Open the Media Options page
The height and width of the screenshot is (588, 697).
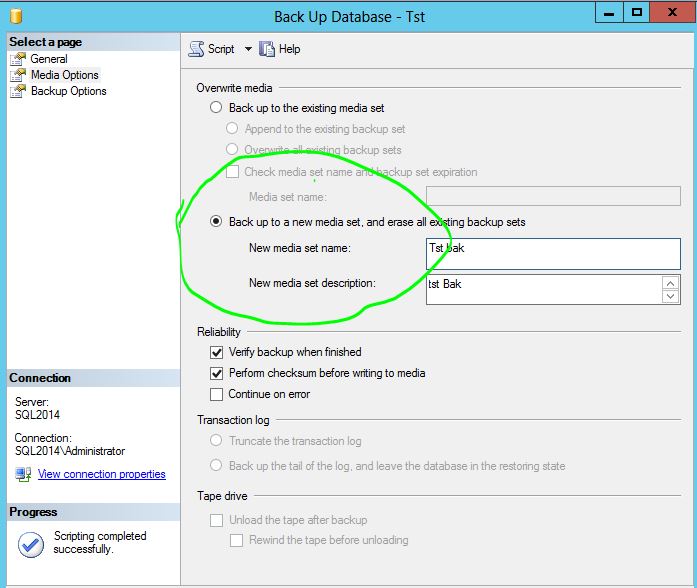64,75
